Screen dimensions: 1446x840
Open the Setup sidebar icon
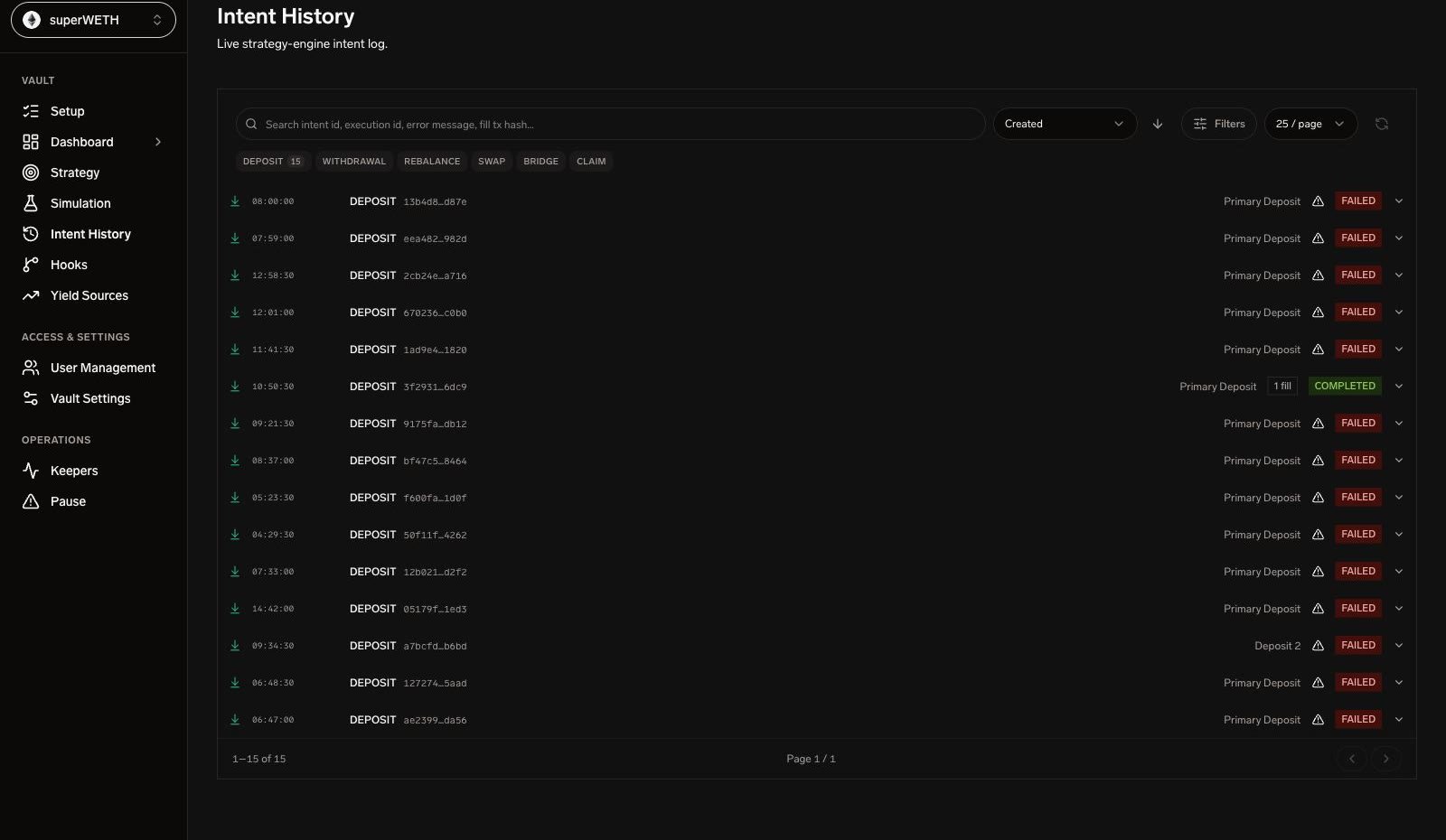(31, 111)
